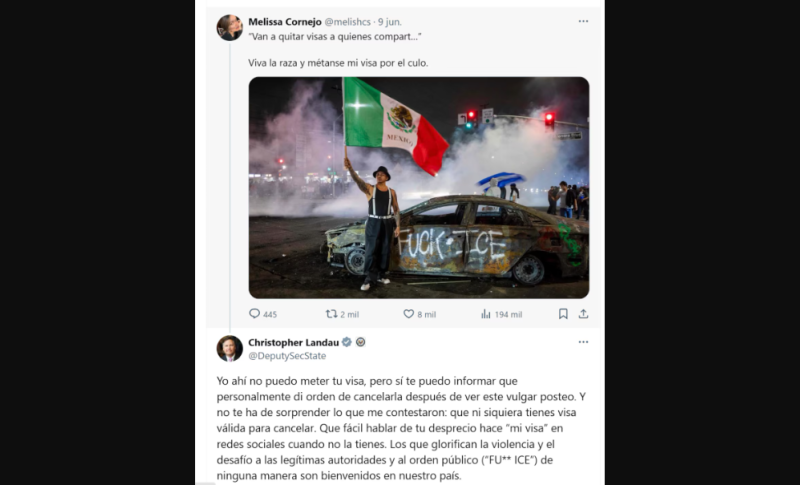Image resolution: width=800 pixels, height=485 pixels.
Task: Share Melissa Cornejo's tweet
Action: 583,314
